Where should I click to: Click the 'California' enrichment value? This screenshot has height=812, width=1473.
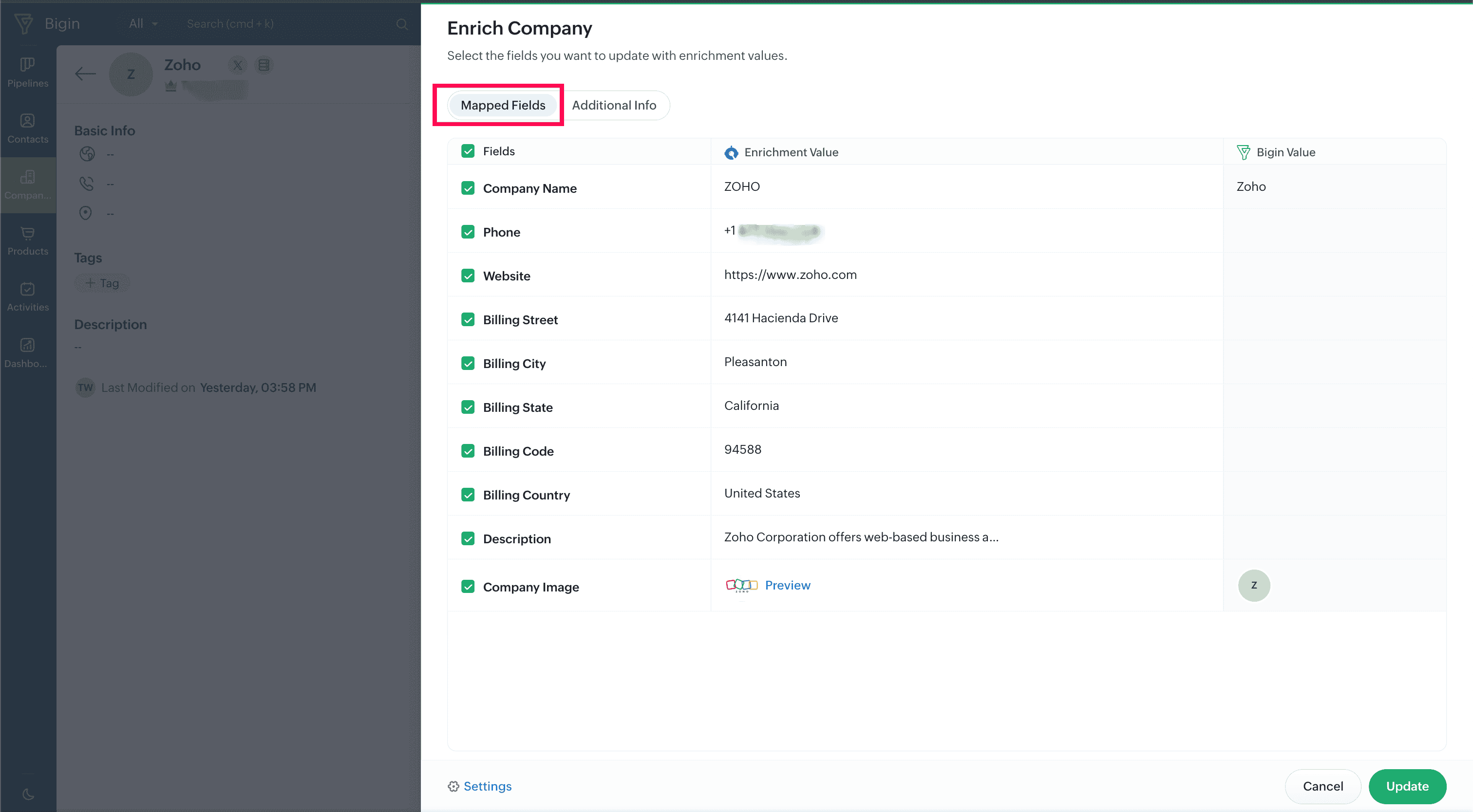pos(752,406)
